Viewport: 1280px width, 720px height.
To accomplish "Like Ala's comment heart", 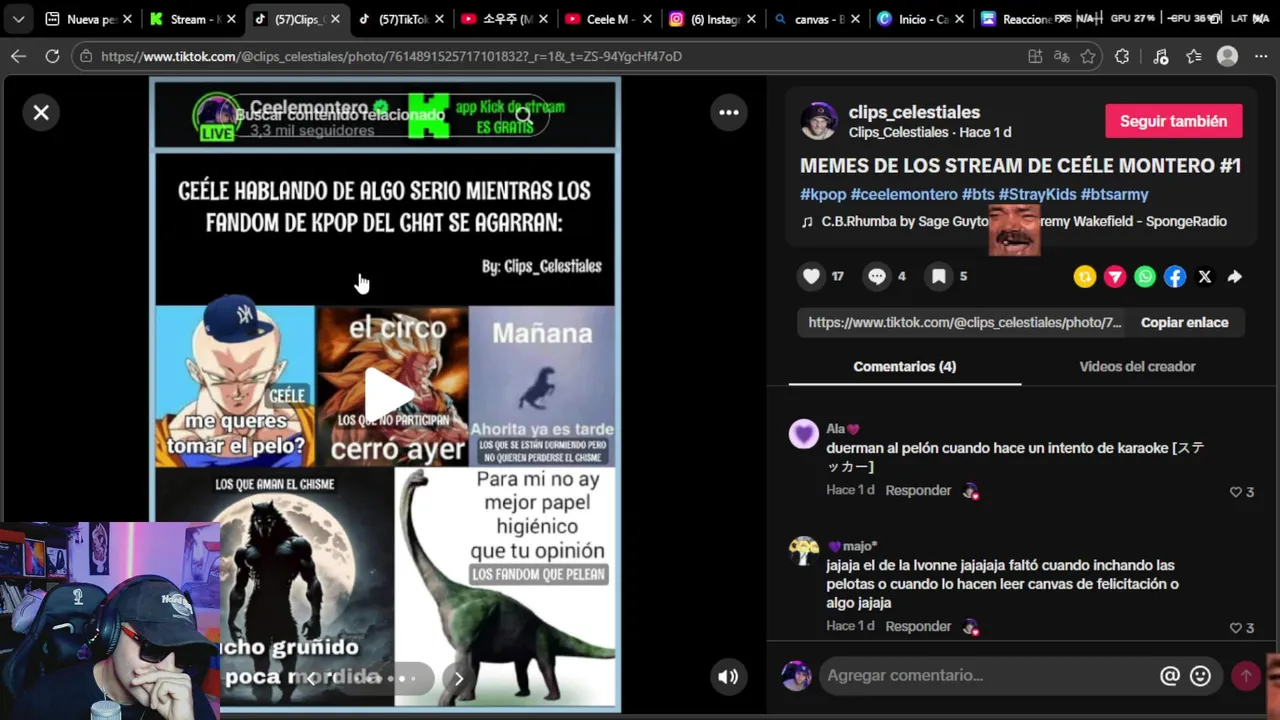I will [1236, 492].
